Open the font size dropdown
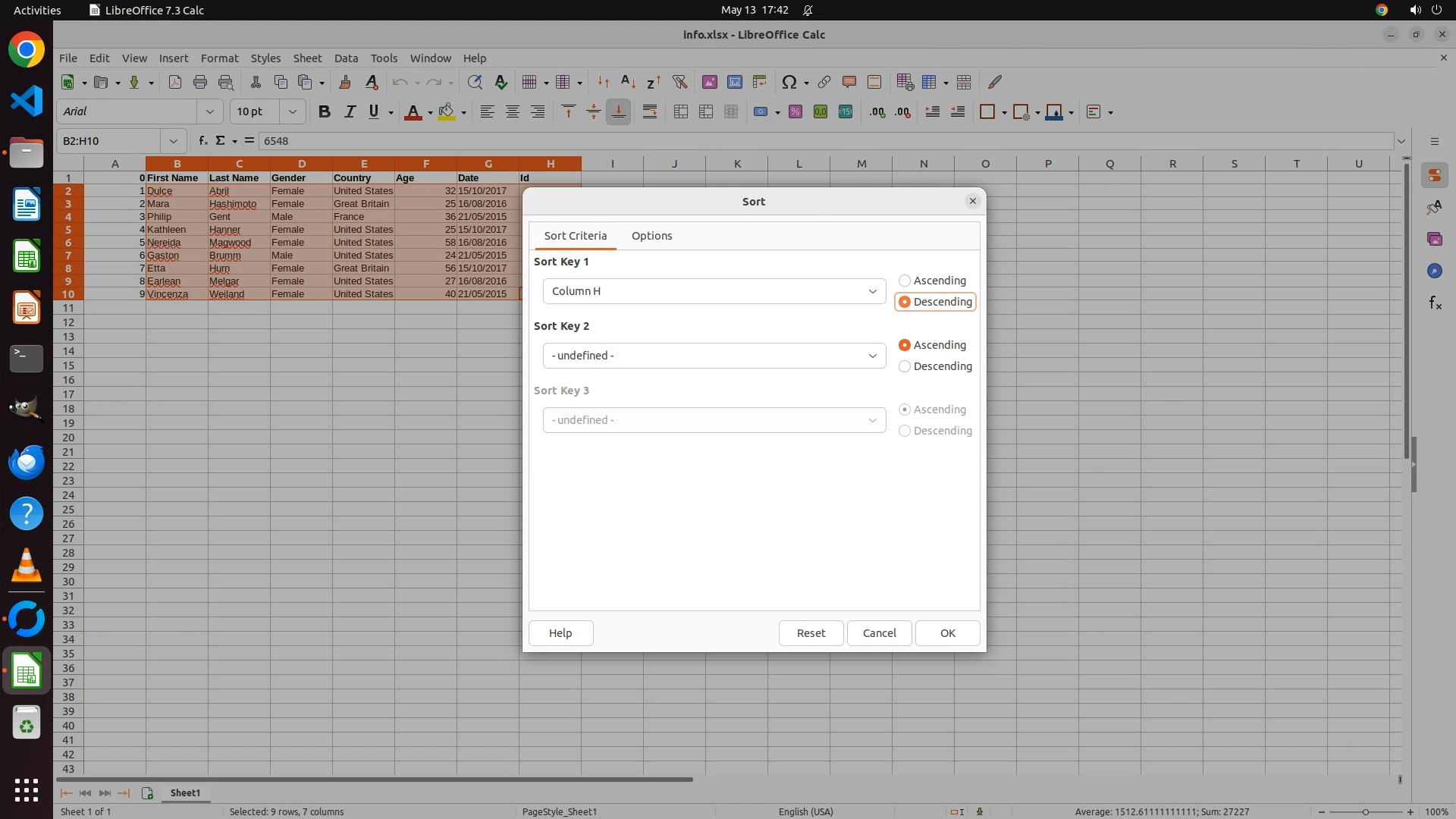The height and width of the screenshot is (819, 1456). pos(292,111)
